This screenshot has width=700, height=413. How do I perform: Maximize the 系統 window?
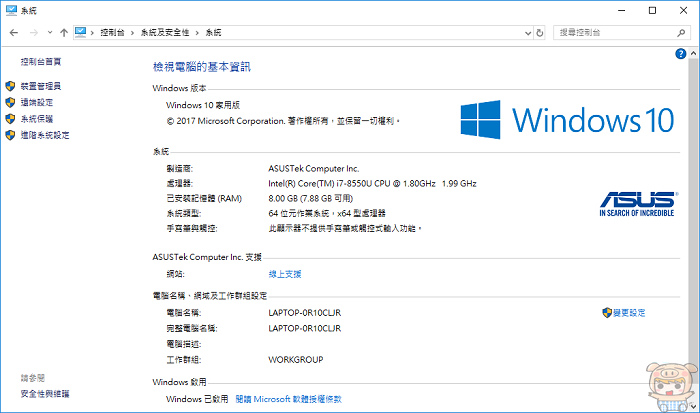652,10
